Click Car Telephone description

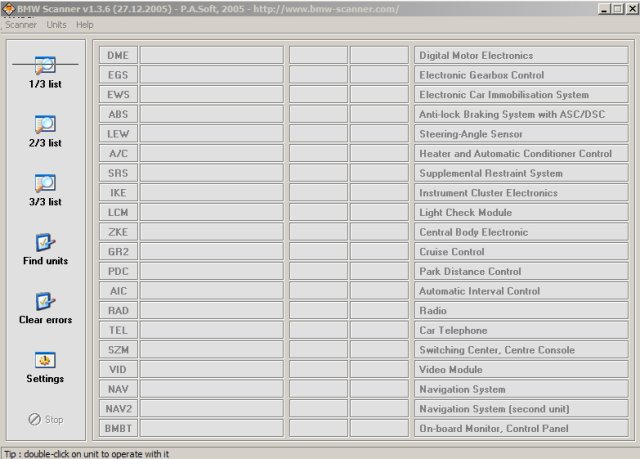[521, 330]
